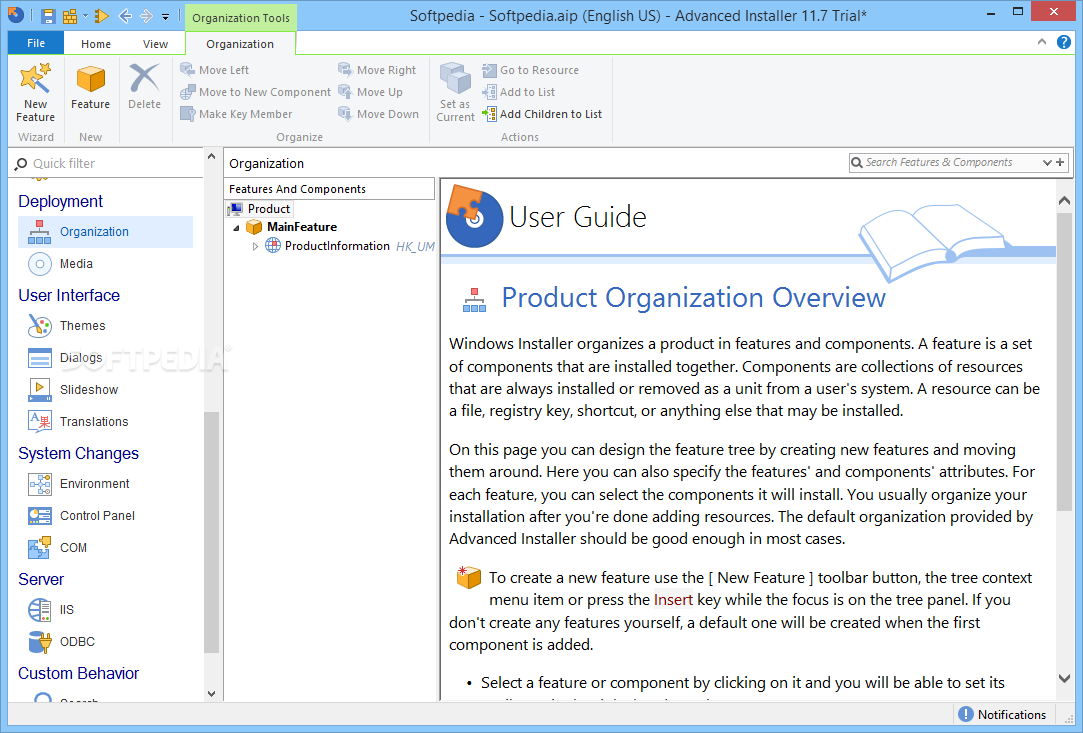
Task: Collapse the ribbon with the caret
Action: pos(1042,42)
